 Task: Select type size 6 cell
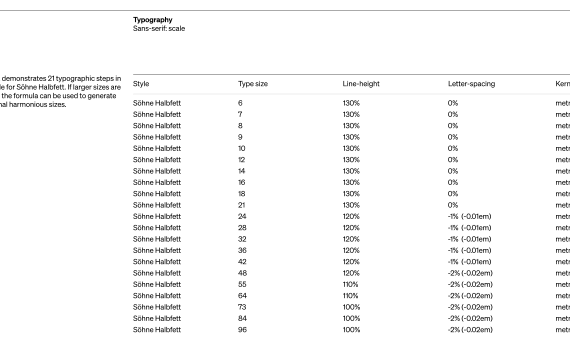pyautogui.click(x=240, y=103)
